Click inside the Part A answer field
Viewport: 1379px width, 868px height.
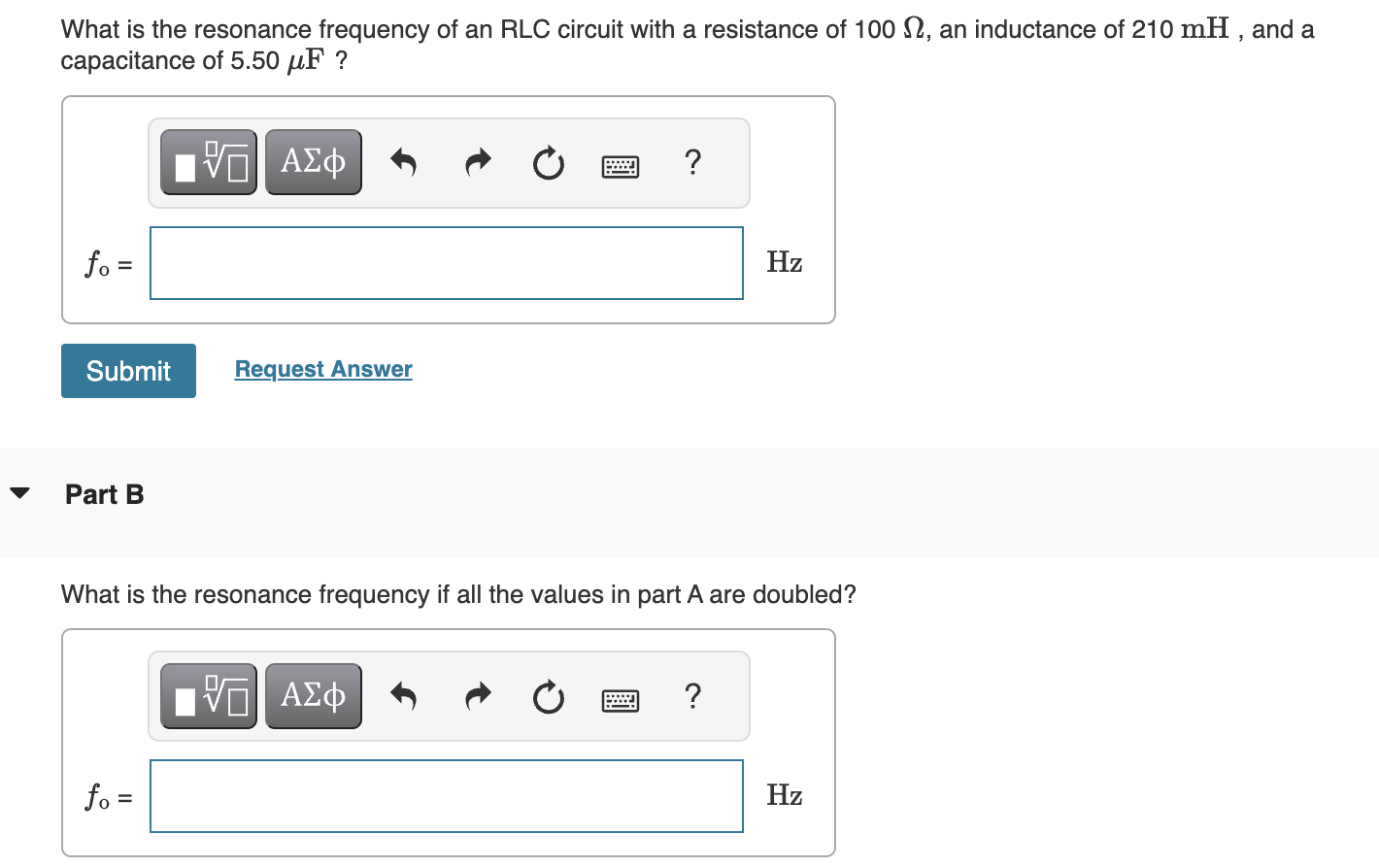point(446,263)
